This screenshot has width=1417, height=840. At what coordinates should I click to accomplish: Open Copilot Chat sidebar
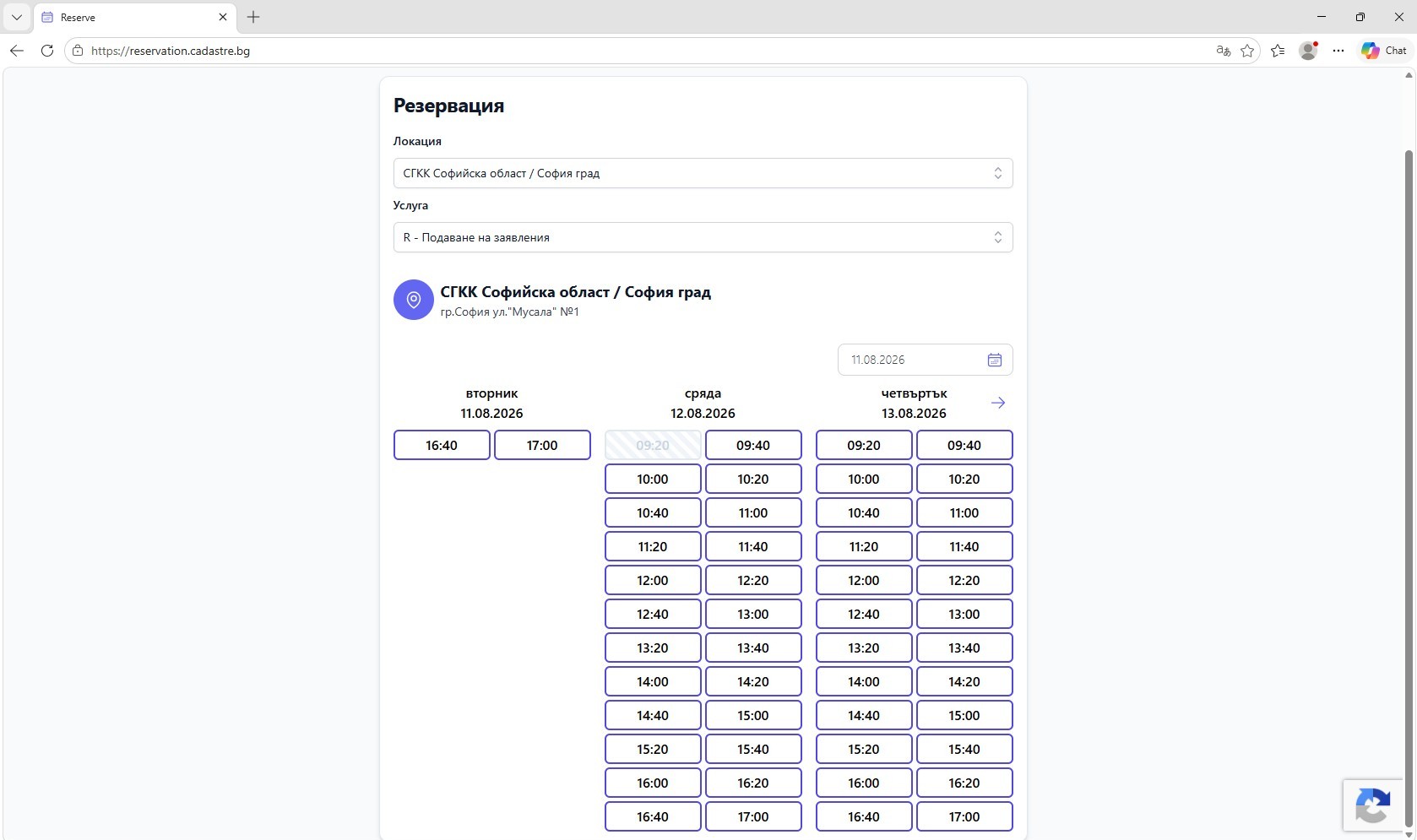click(1384, 51)
